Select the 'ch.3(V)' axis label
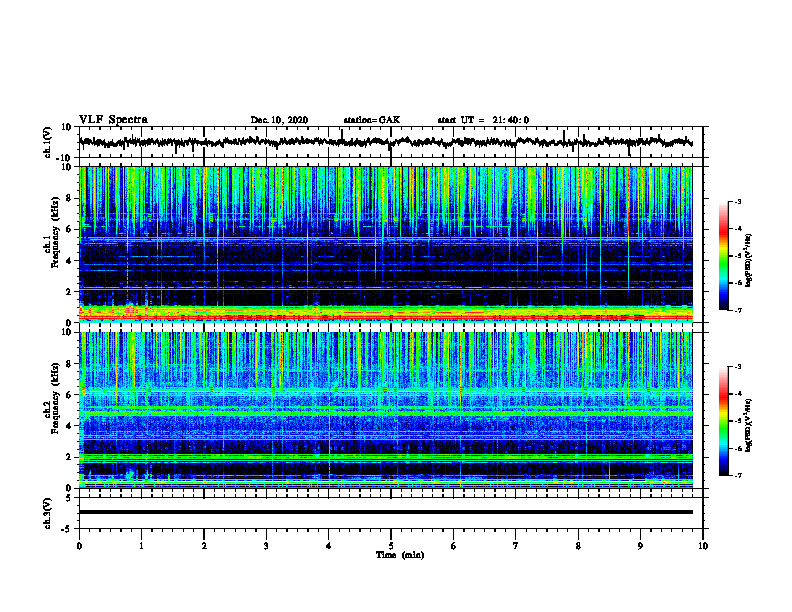The height and width of the screenshot is (612, 792). pos(47,513)
